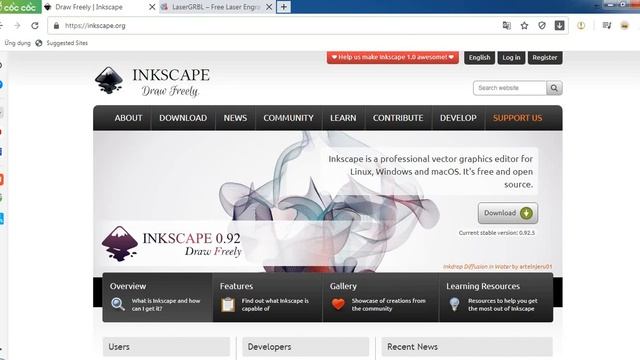Open the COMMUNITY menu

pyautogui.click(x=289, y=118)
